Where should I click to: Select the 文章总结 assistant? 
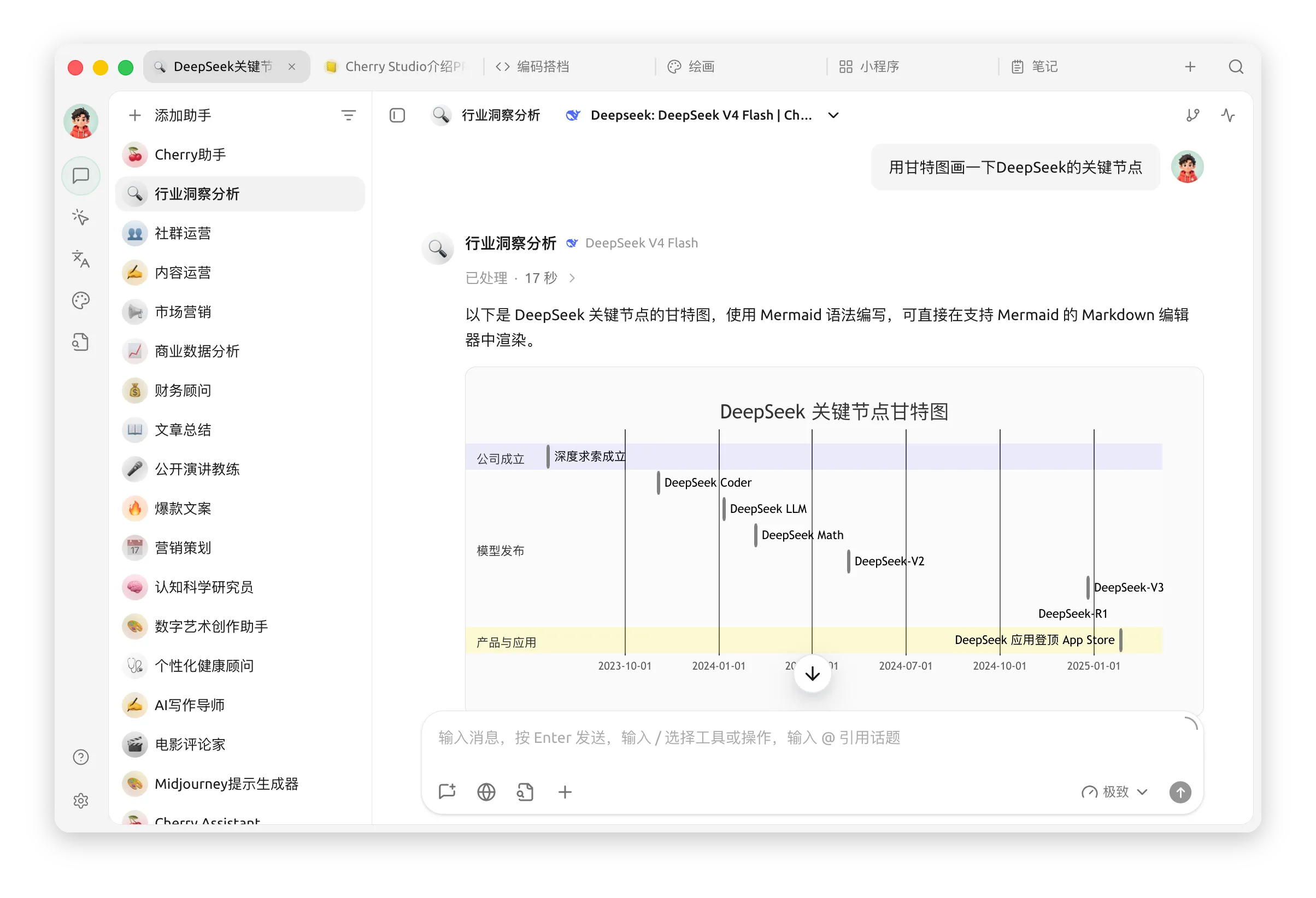[240, 430]
